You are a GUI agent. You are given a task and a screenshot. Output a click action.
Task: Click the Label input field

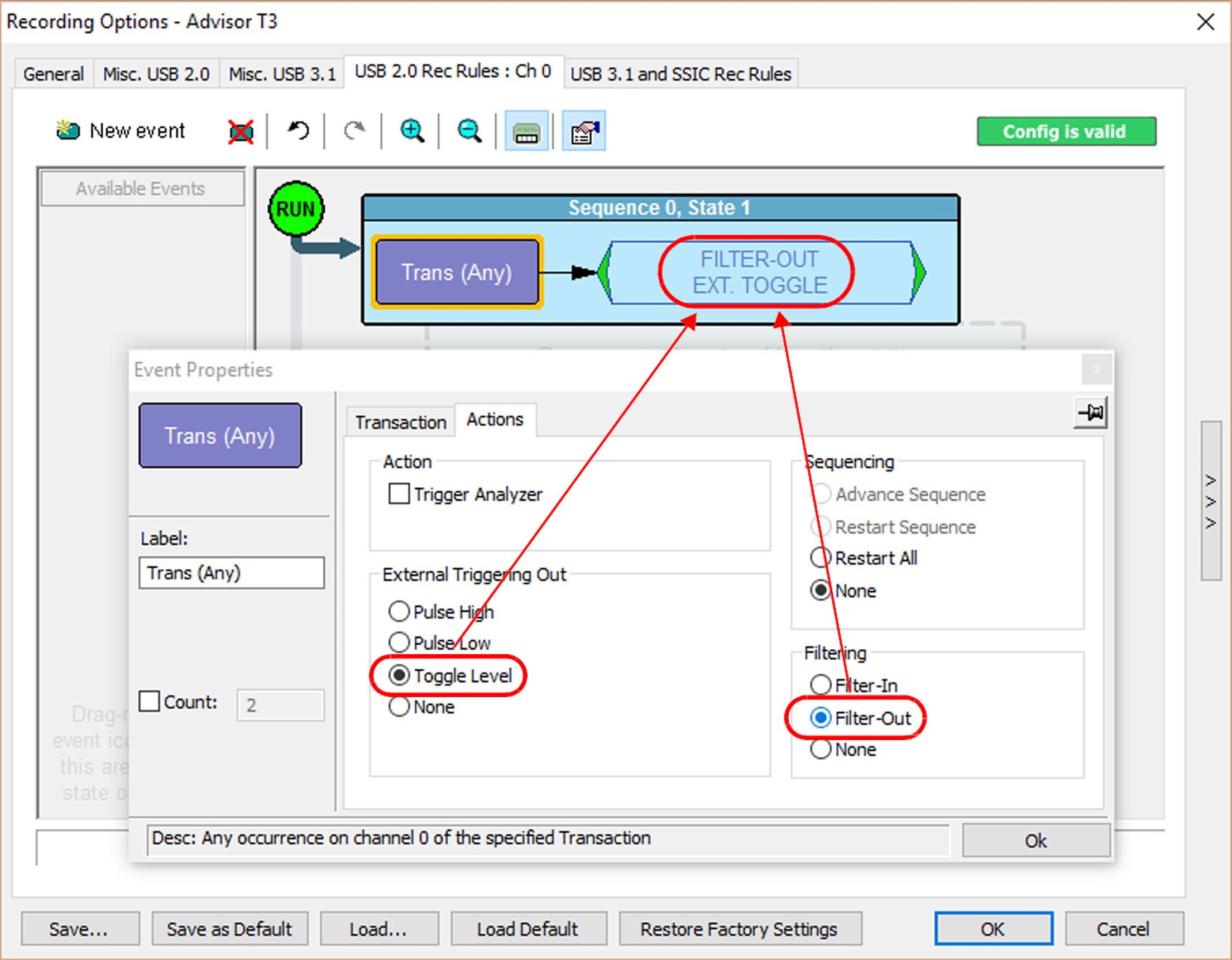click(x=232, y=573)
